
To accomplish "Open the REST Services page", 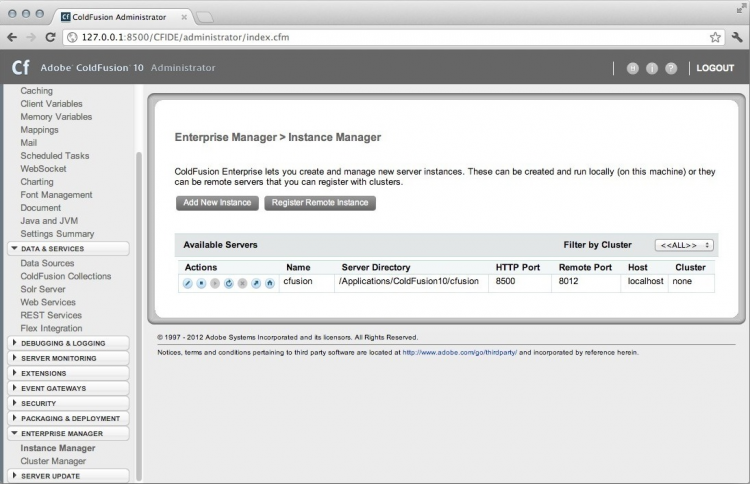I will click(x=51, y=315).
